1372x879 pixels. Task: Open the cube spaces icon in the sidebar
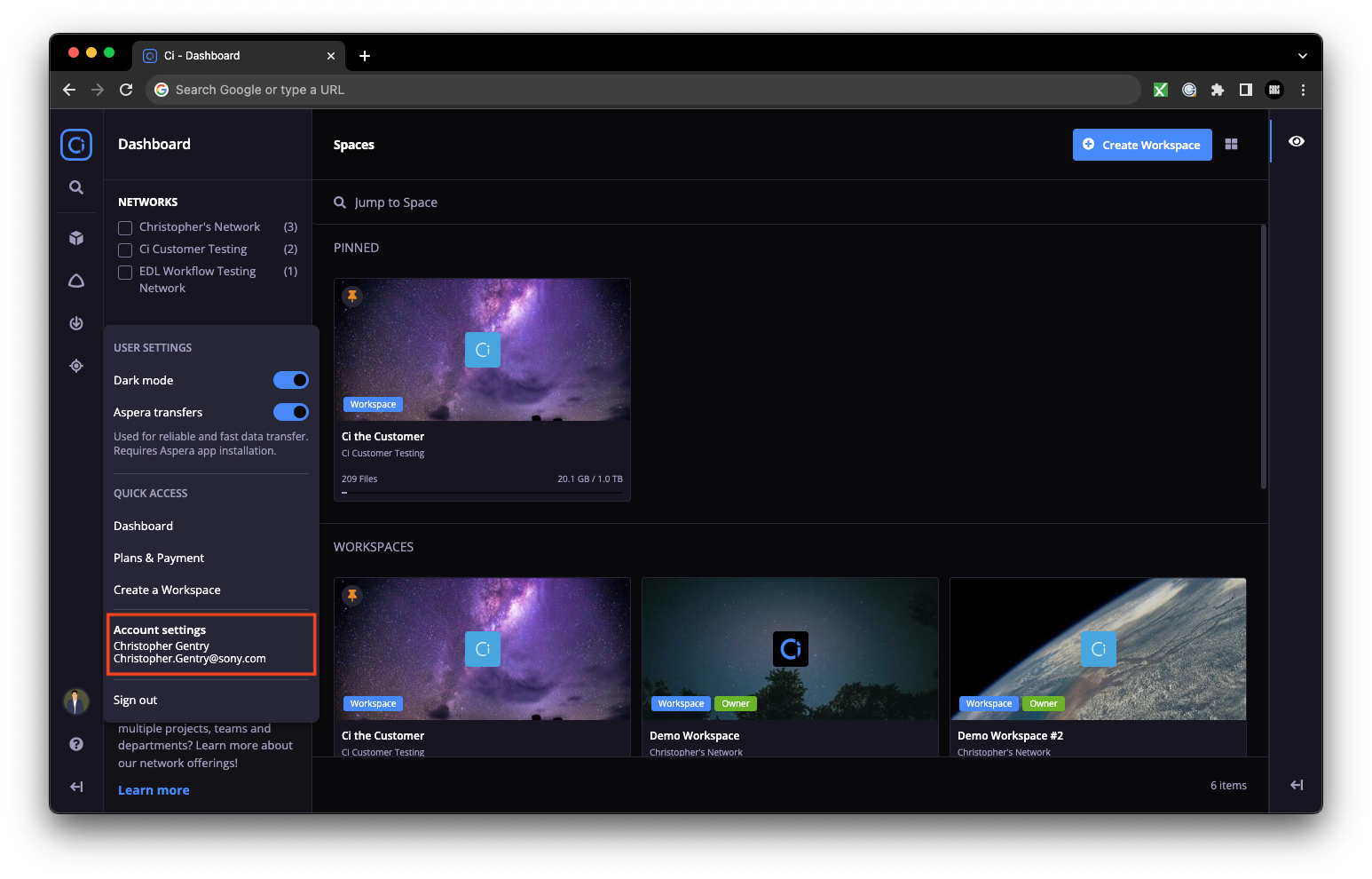pos(76,238)
